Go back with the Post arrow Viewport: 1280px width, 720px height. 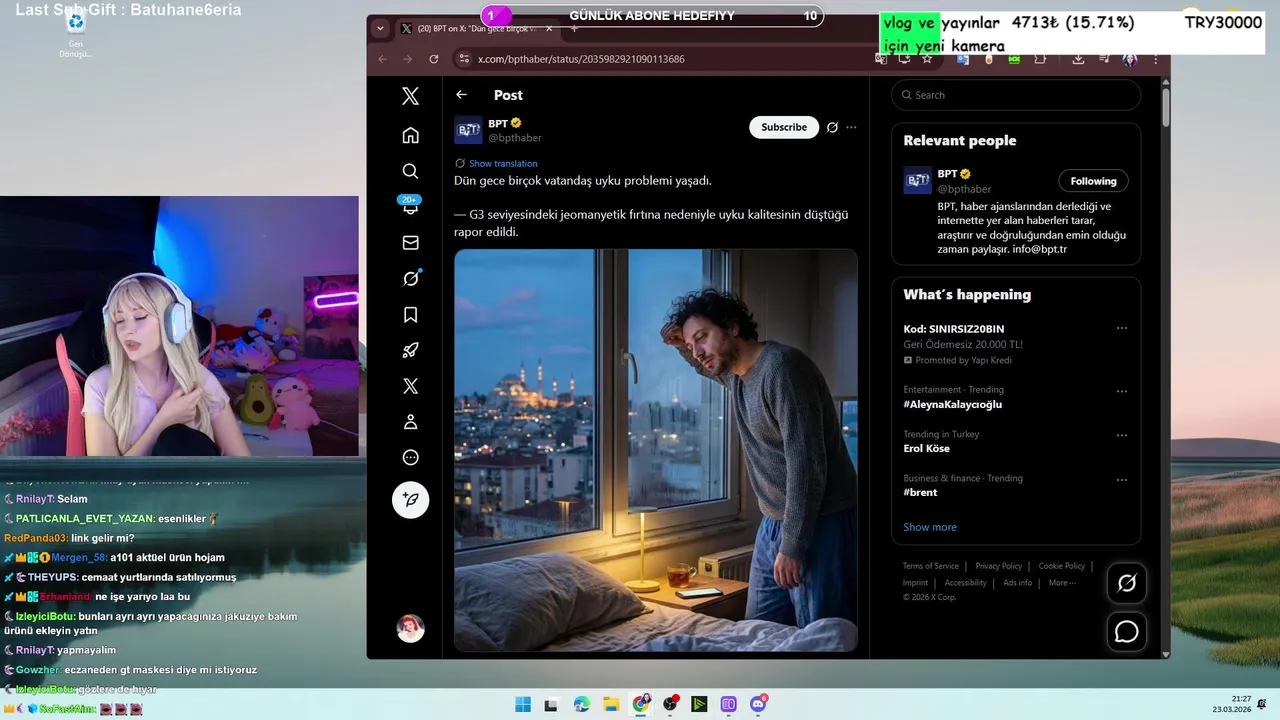tap(461, 95)
